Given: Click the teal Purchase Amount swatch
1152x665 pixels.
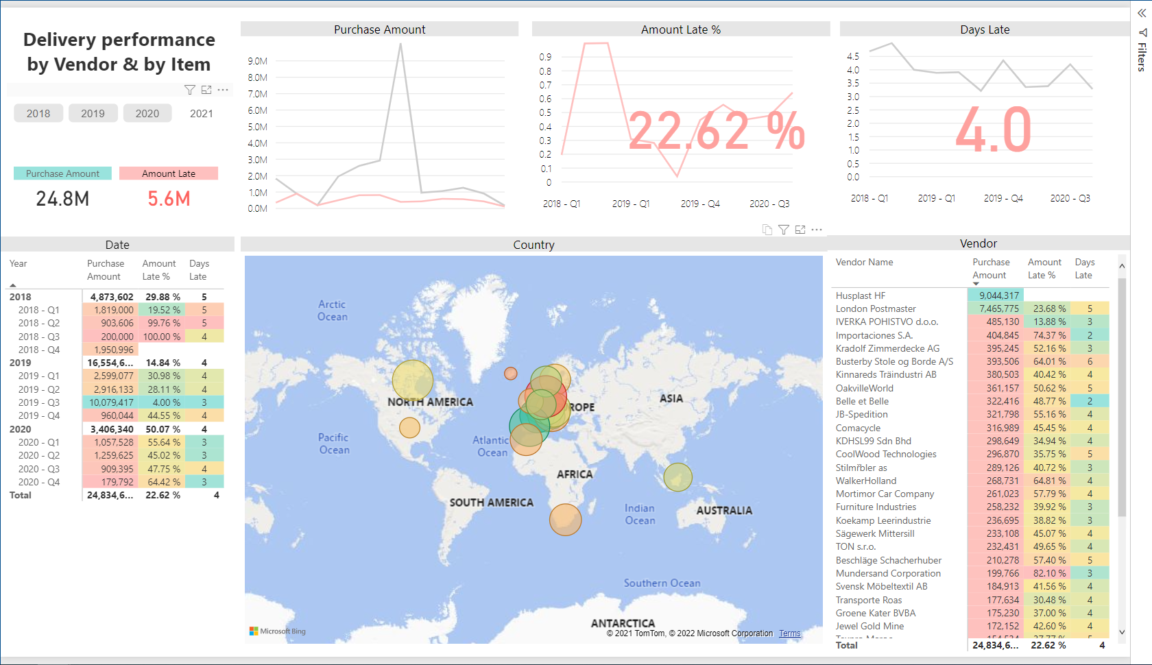Looking at the screenshot, I should pyautogui.click(x=62, y=173).
